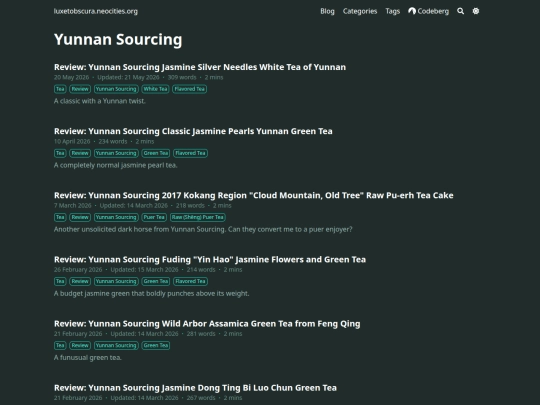This screenshot has height=405, width=540.
Task: Go to the Blog page
Action: (x=327, y=11)
